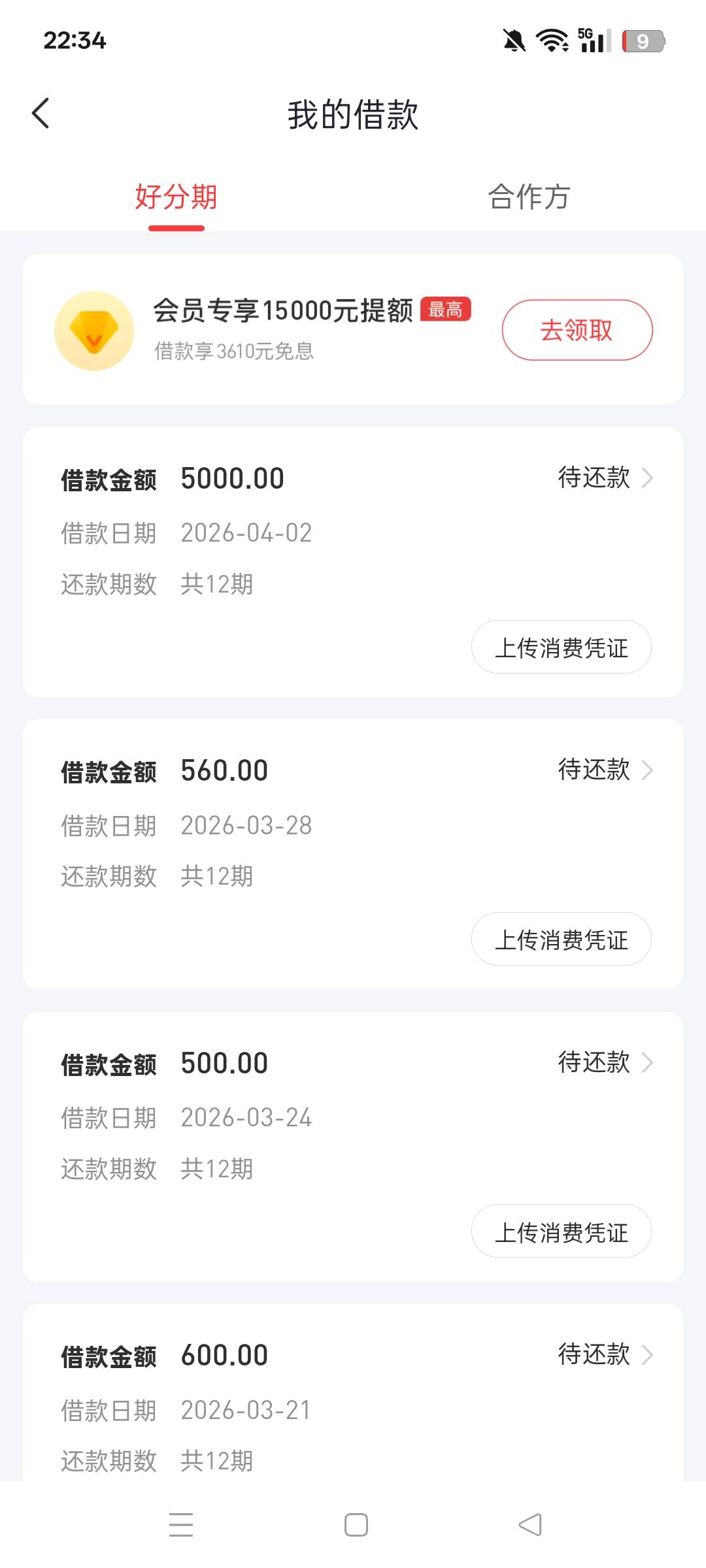The height and width of the screenshot is (1568, 706).
Task: Tap the muted notification bell icon
Action: 514,41
